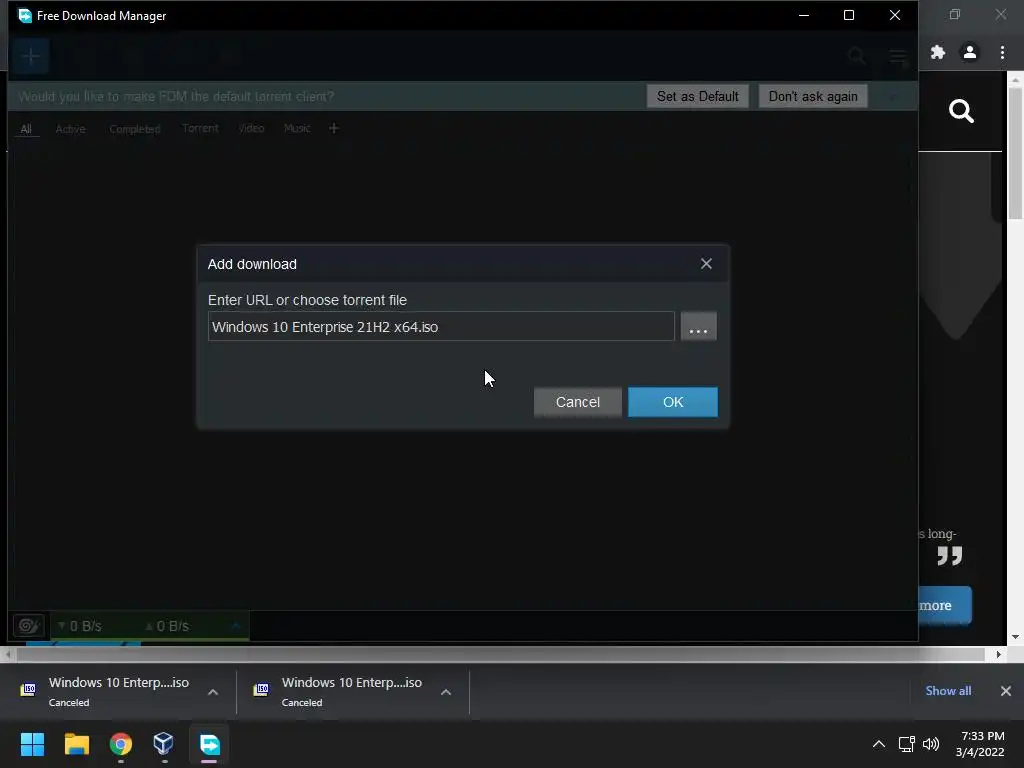Minimize the Free Download Manager window
The height and width of the screenshot is (768, 1024).
(804, 15)
